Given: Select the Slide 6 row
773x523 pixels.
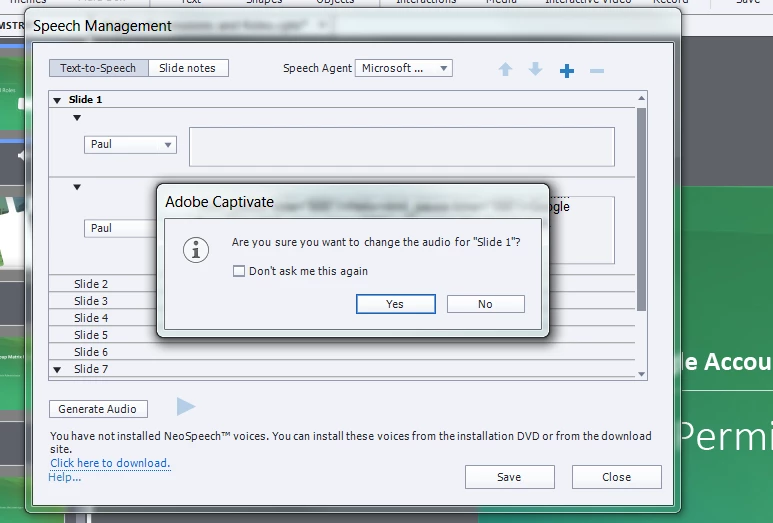Looking at the screenshot, I should pos(342,351).
